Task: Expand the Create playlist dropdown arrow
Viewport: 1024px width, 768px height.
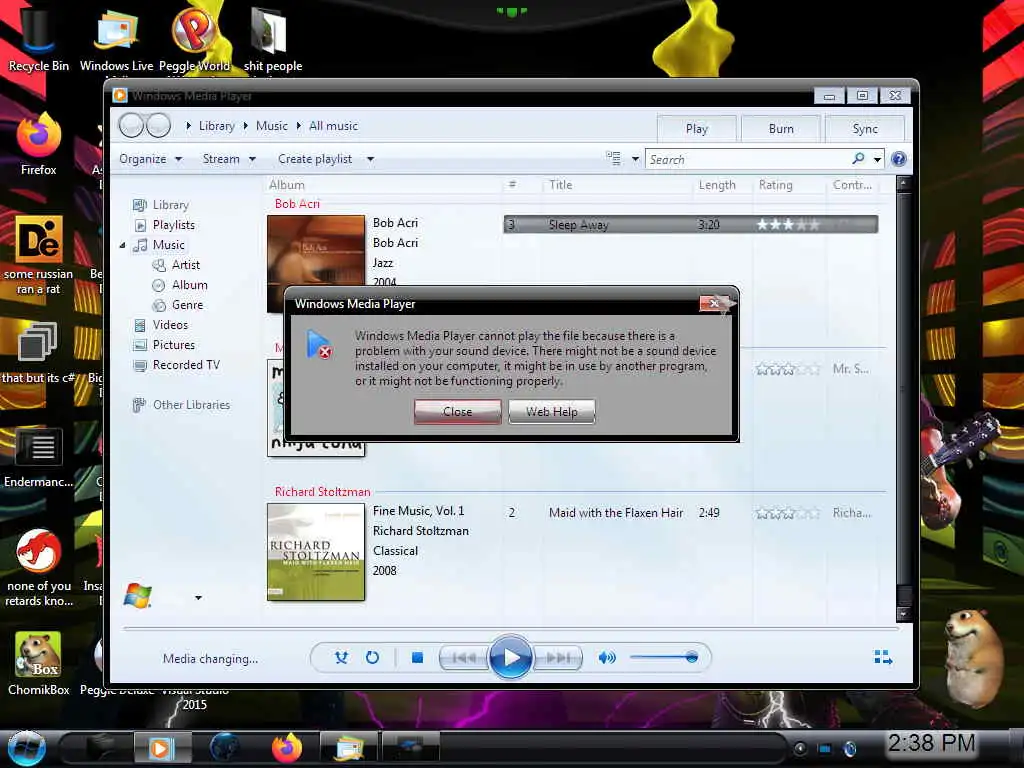Action: click(x=370, y=159)
